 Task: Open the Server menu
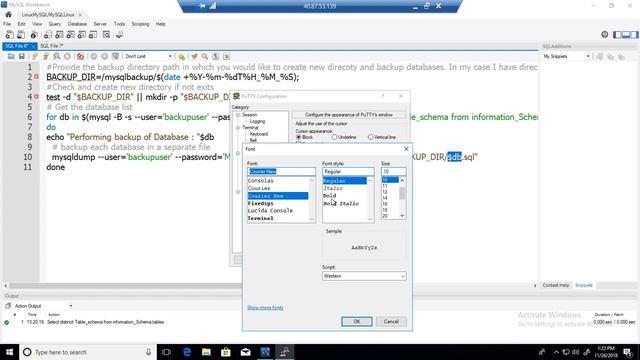point(100,24)
